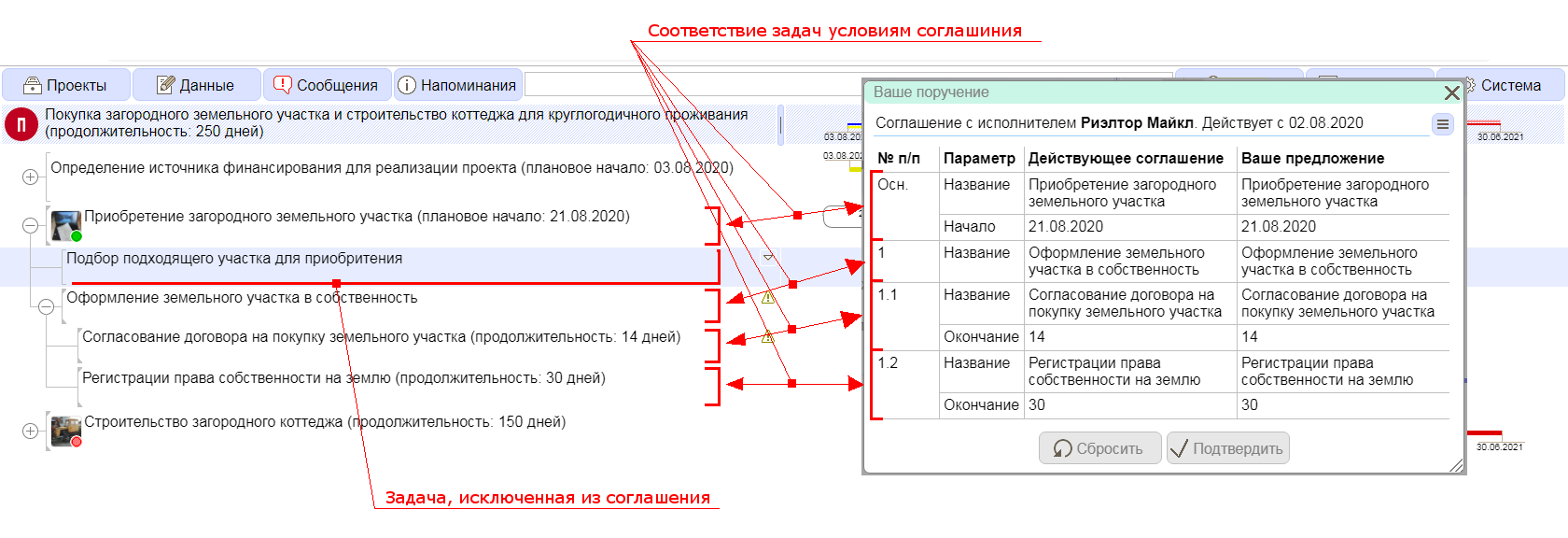
Task: Click Согласование договора under Ваше предложение
Action: tap(1337, 304)
